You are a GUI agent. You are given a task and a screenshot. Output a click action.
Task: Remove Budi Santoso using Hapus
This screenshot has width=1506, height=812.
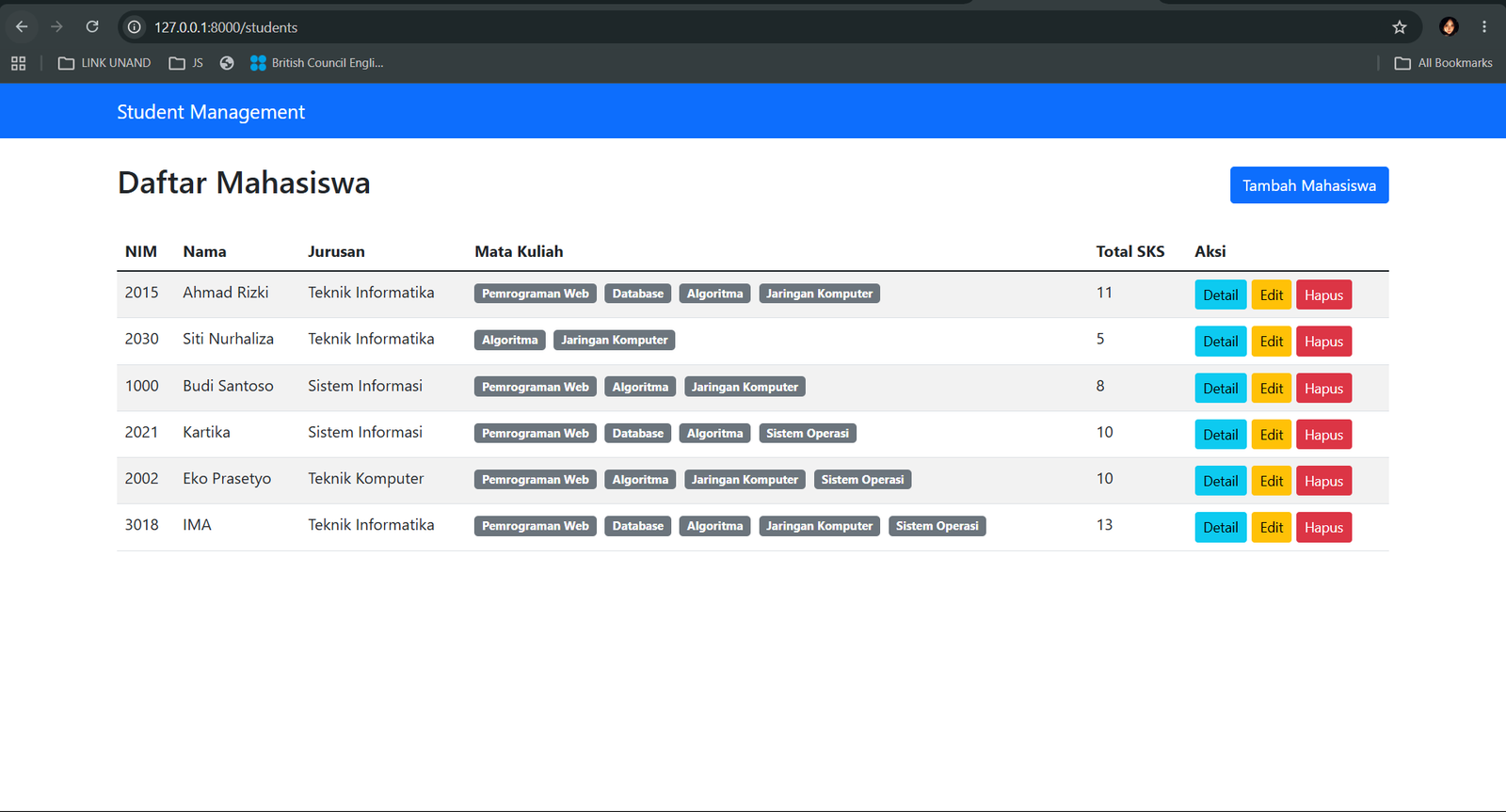1323,389
